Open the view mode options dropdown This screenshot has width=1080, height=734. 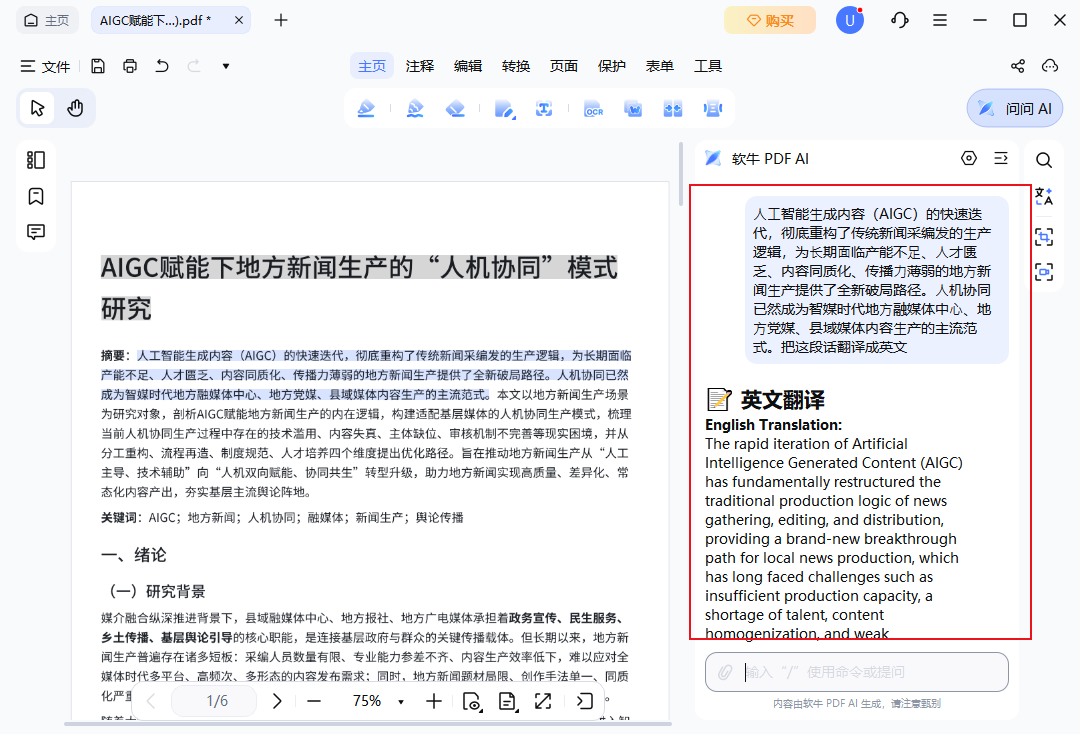[x=472, y=701]
